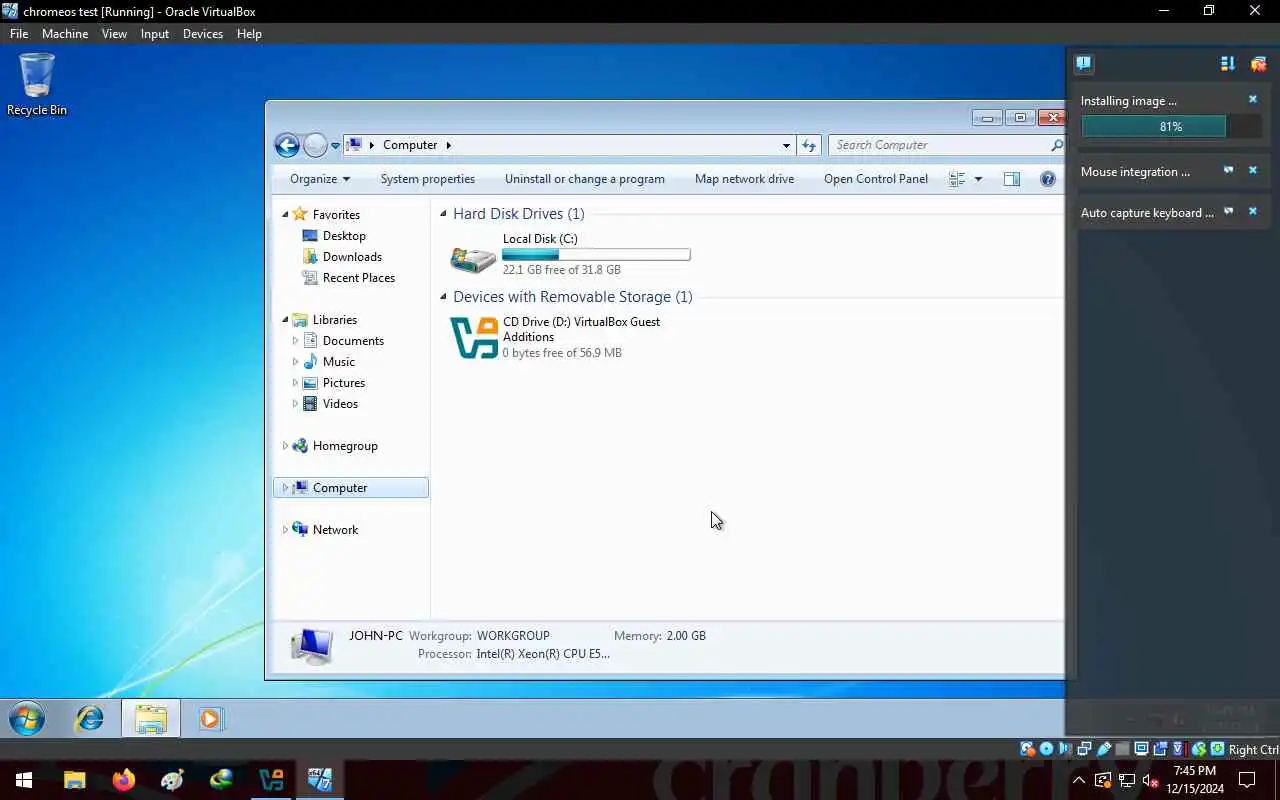Toggle the muted speaker tray icon

click(1152, 780)
